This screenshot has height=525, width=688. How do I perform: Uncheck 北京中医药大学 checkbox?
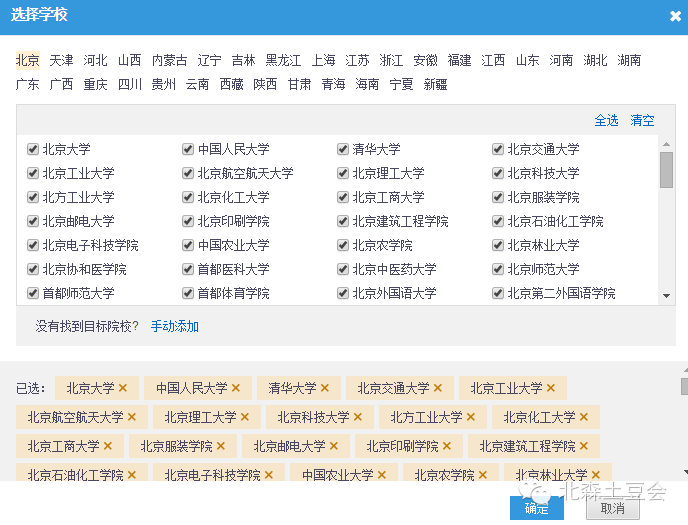click(x=343, y=269)
